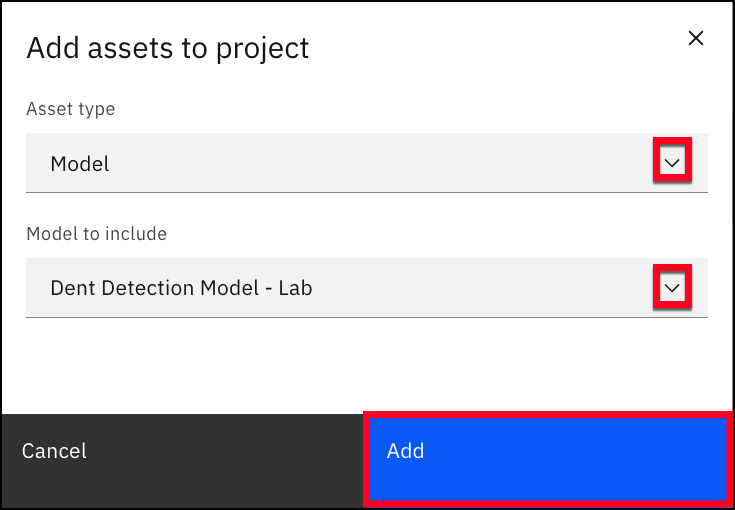The height and width of the screenshot is (510, 735).
Task: Click the Asset type label
Action: [71, 109]
